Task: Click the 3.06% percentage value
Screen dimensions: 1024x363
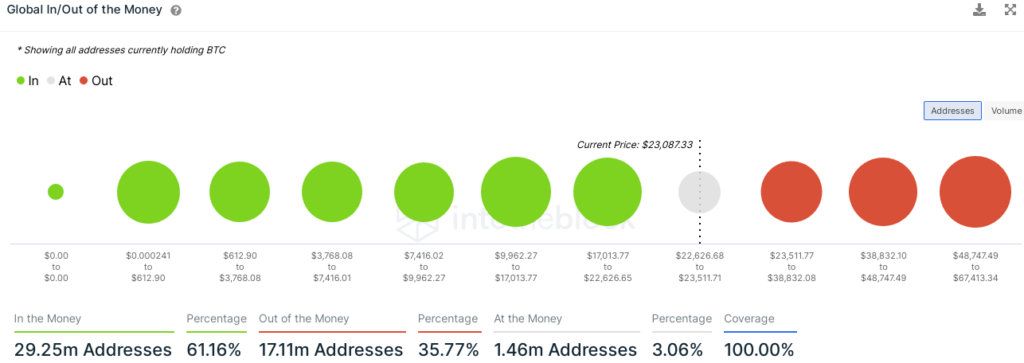Action: (677, 349)
